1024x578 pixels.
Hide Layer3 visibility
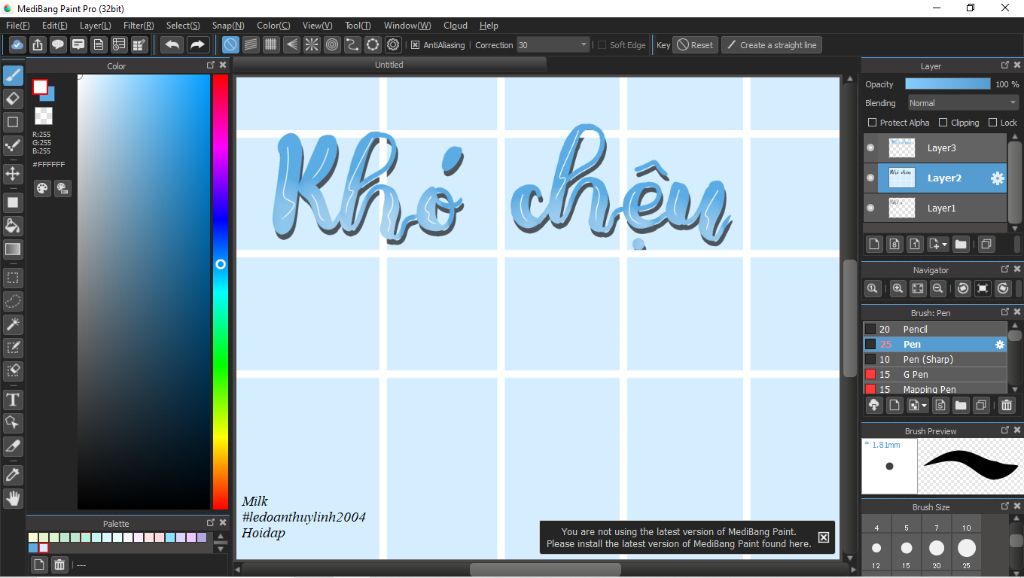[x=871, y=148]
